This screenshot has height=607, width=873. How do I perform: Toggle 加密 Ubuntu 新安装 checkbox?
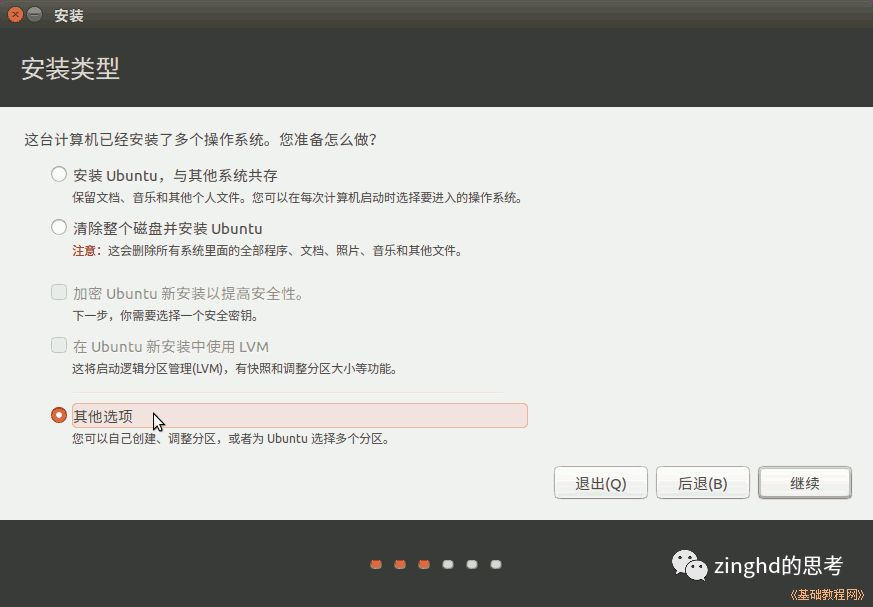(x=59, y=292)
